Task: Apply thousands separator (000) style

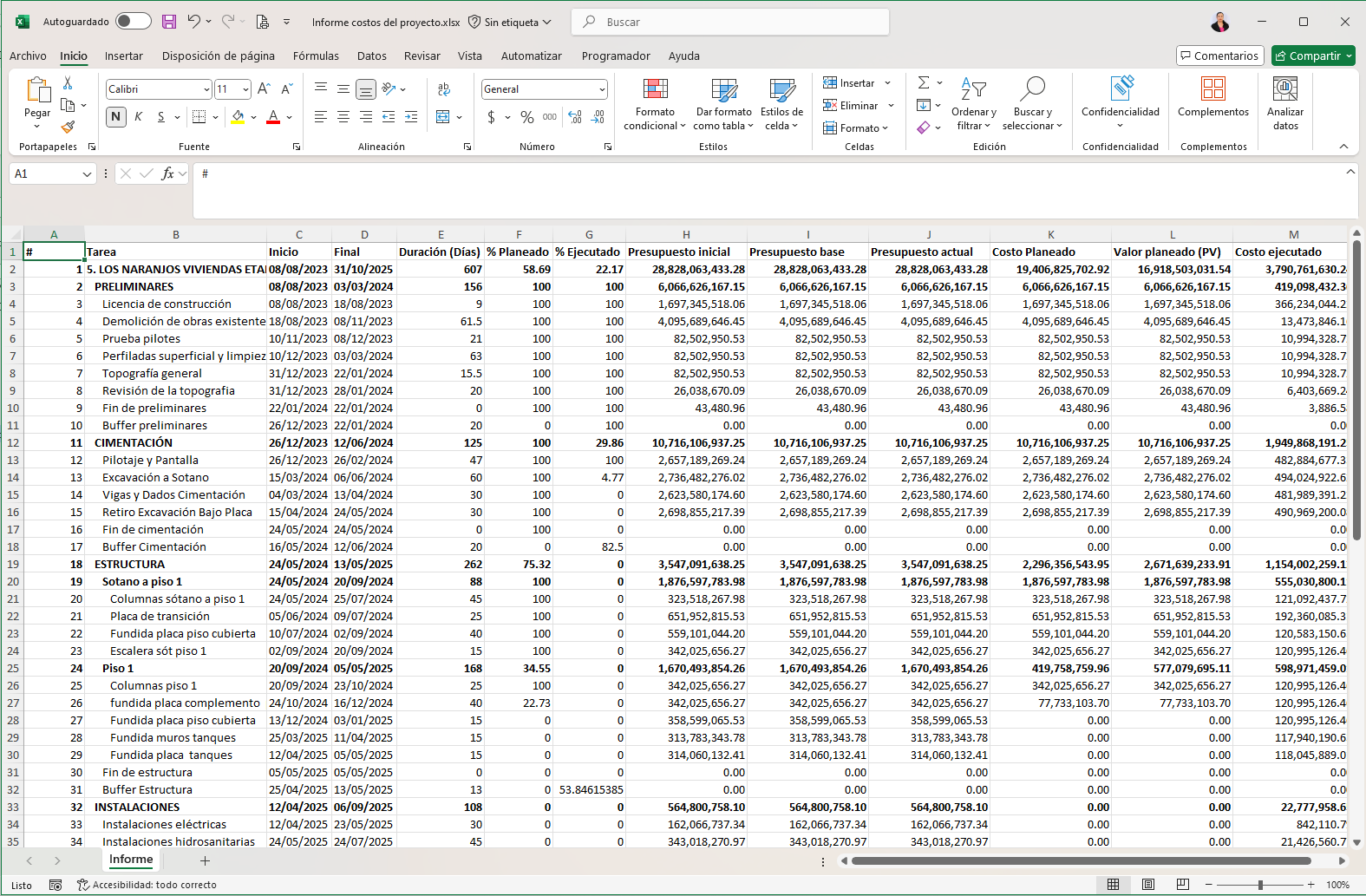Action: (550, 116)
